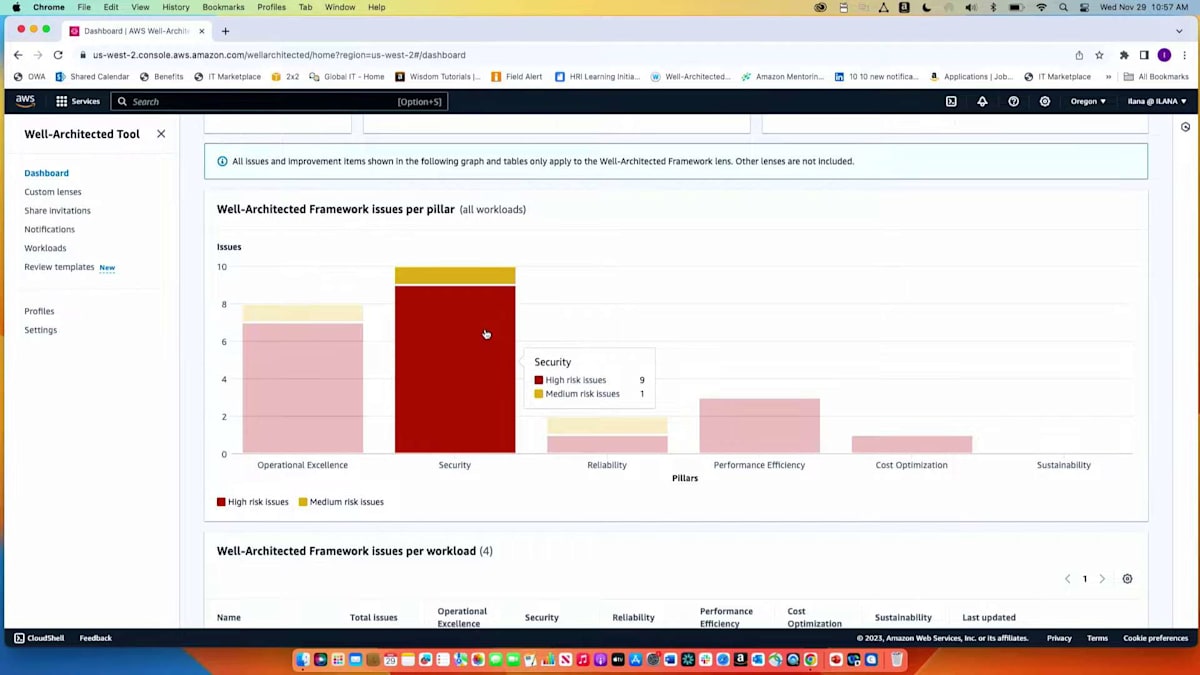Open the Services grid menu

pyautogui.click(x=78, y=101)
